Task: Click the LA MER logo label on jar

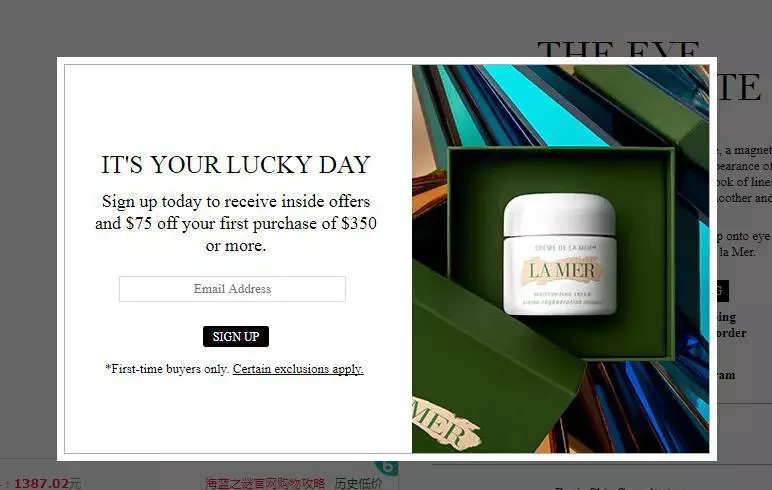Action: click(x=562, y=271)
